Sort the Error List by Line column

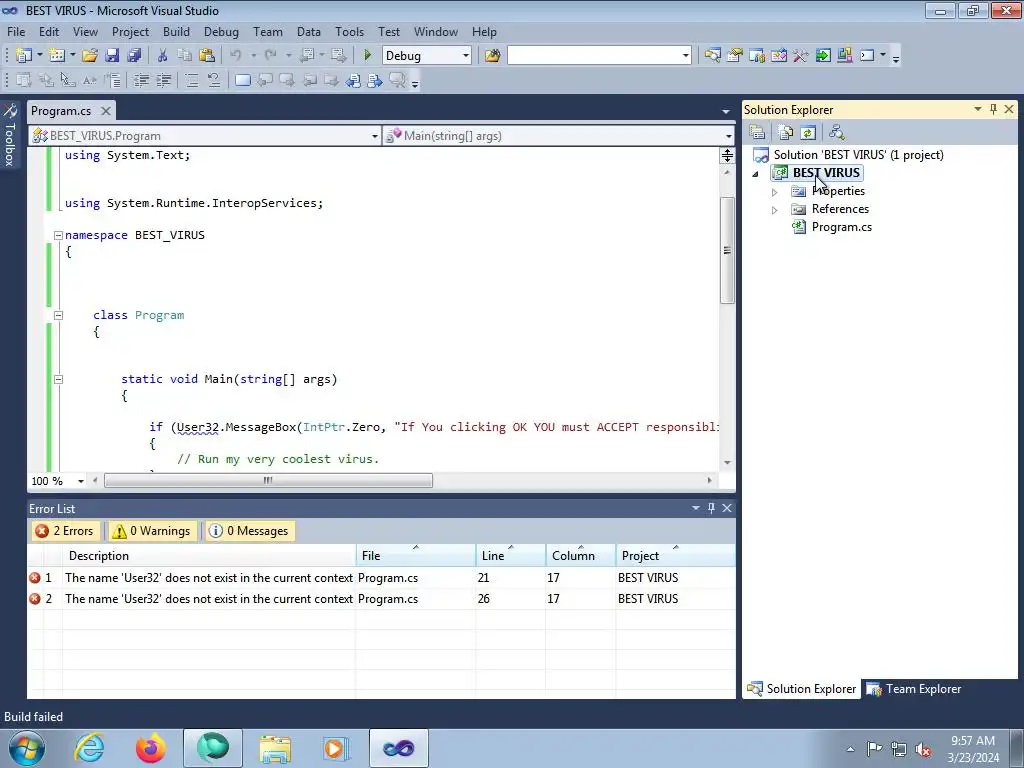pyautogui.click(x=511, y=556)
